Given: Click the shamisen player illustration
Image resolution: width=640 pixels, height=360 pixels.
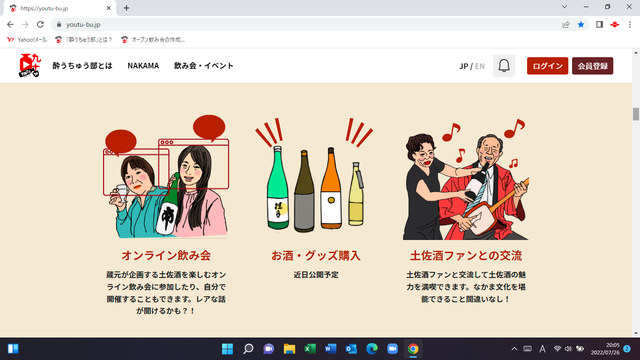Looking at the screenshot, I should tap(466, 179).
